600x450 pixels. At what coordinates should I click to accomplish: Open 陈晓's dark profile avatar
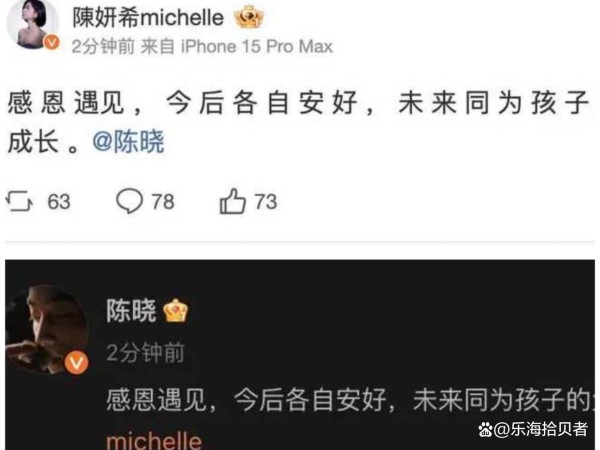(x=46, y=329)
